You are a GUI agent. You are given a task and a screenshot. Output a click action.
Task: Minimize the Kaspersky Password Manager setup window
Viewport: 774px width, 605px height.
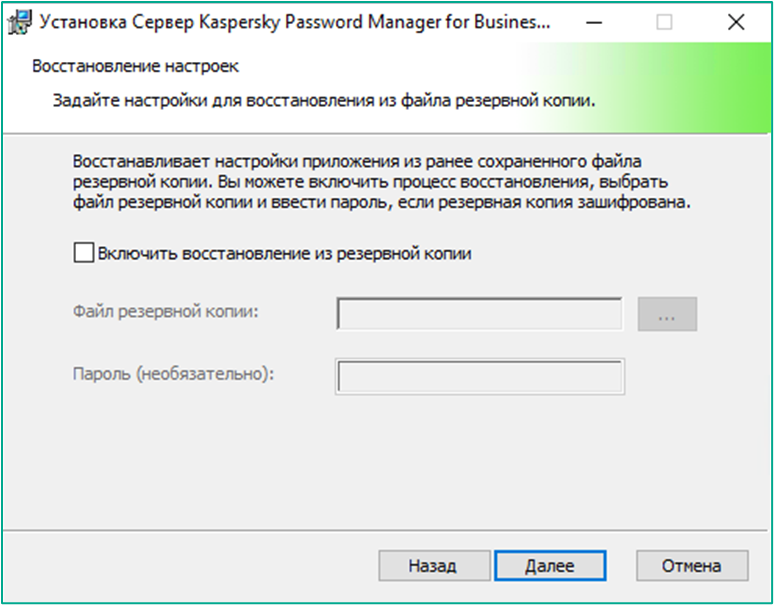594,23
